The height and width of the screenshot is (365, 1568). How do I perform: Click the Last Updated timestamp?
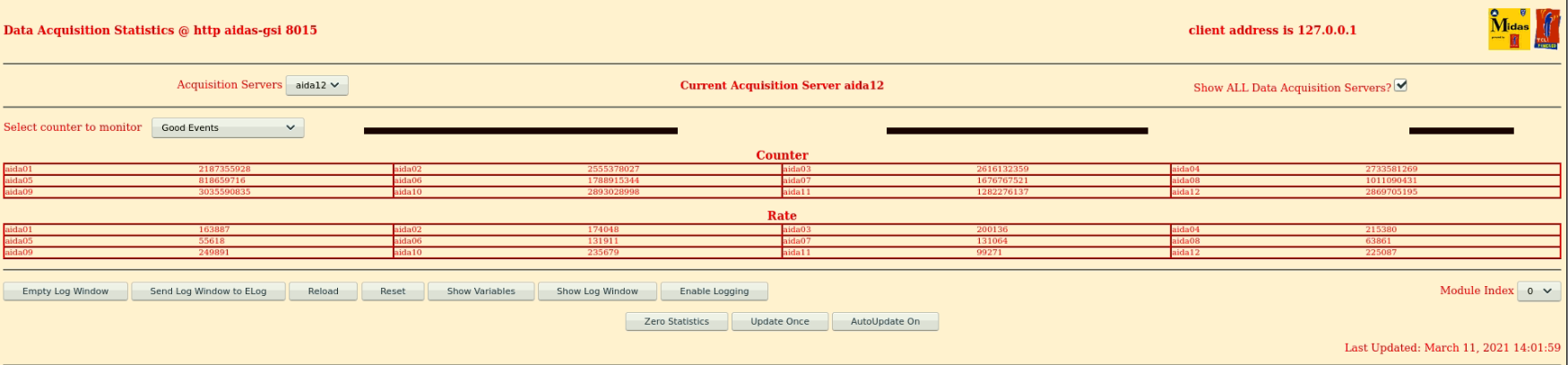coord(1452,348)
